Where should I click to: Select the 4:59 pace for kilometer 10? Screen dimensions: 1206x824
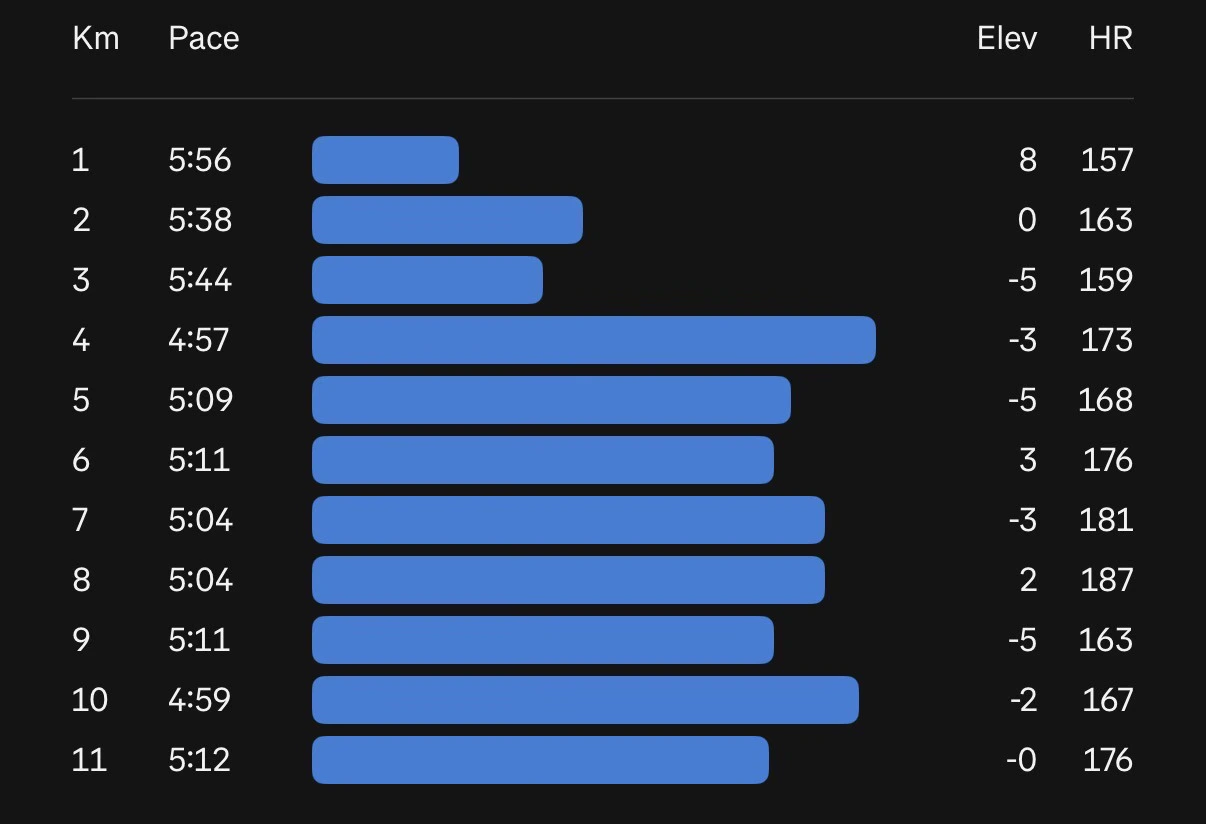point(199,700)
